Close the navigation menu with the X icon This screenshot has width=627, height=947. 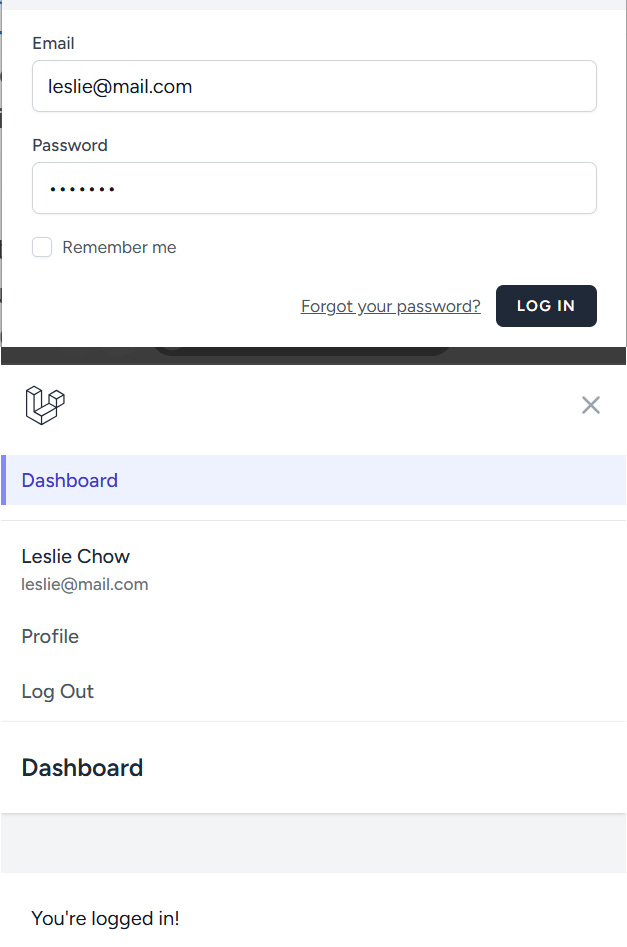591,405
